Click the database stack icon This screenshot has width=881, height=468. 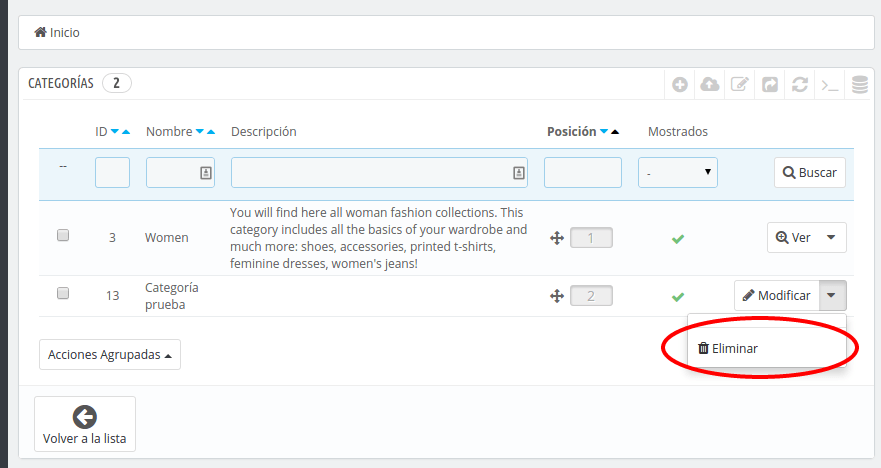pyautogui.click(x=860, y=85)
